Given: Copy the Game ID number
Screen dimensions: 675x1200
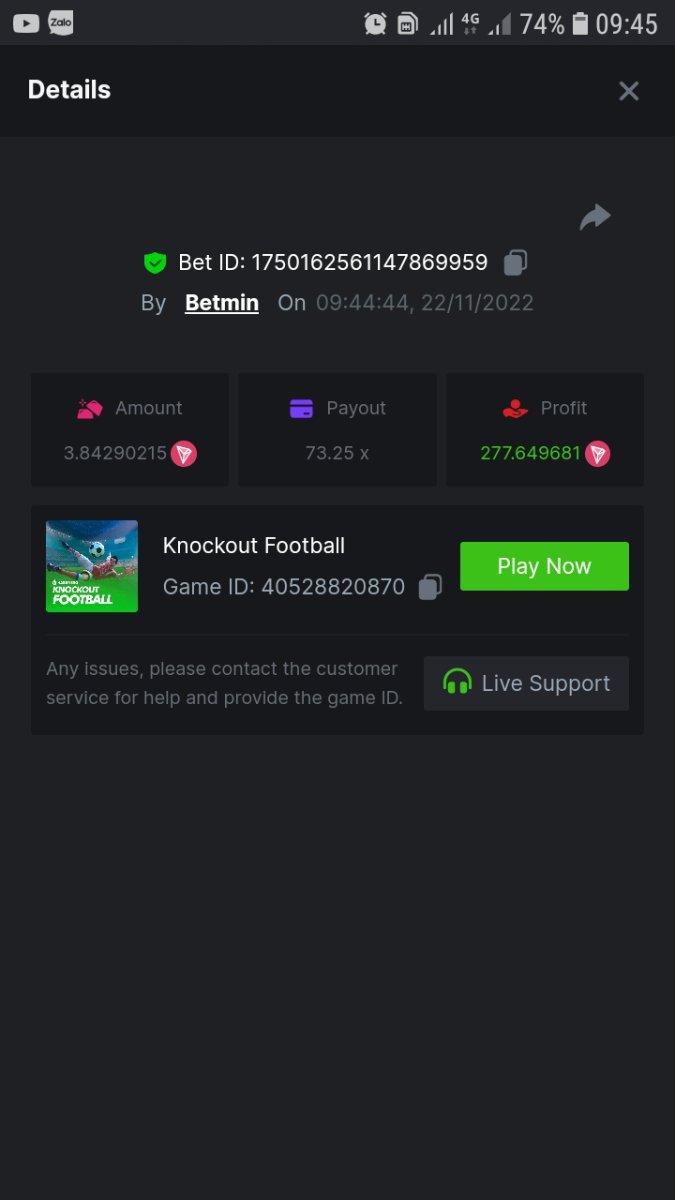Looking at the screenshot, I should tap(430, 587).
